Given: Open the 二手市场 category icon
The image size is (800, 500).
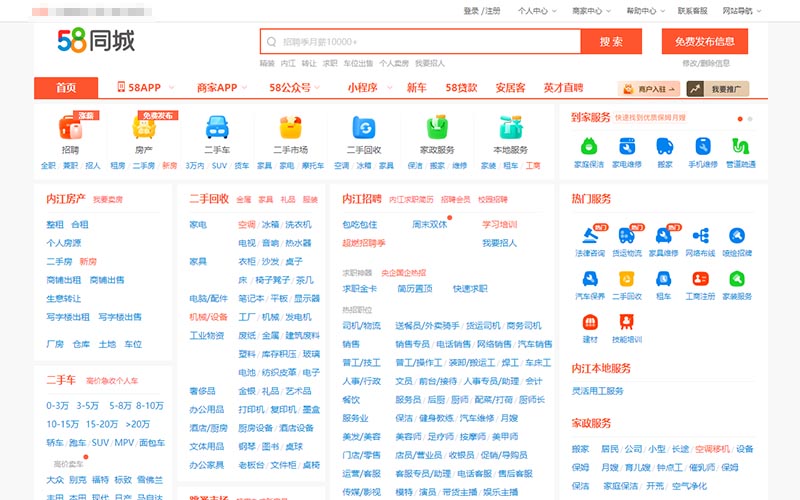Looking at the screenshot, I should [x=291, y=127].
